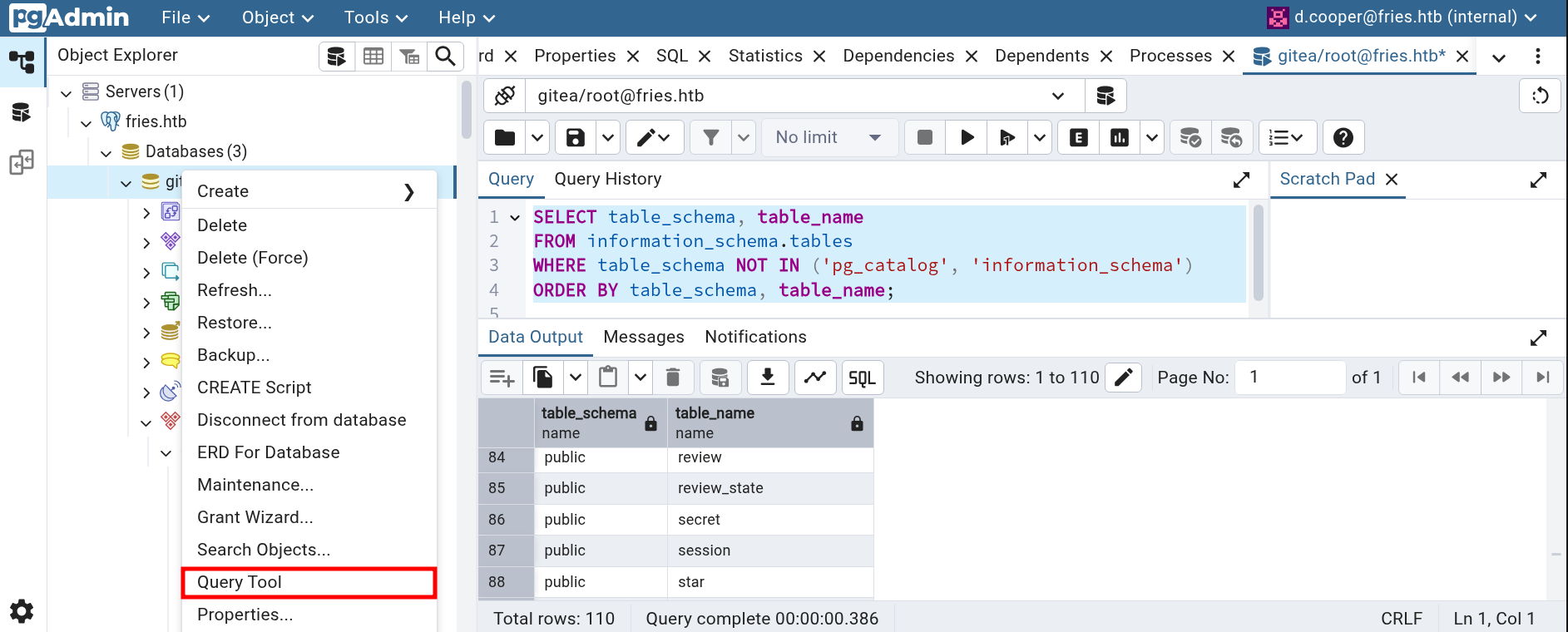Click the Explain (E) icon
The image size is (1568, 632).
coord(1079,137)
